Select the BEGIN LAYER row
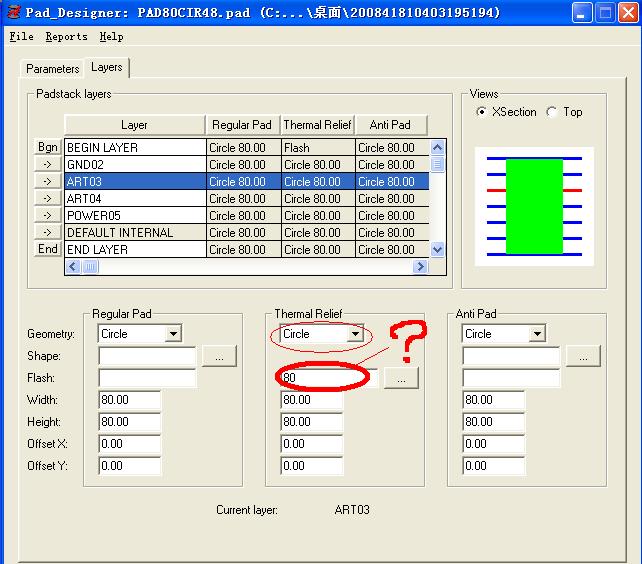 247,147
